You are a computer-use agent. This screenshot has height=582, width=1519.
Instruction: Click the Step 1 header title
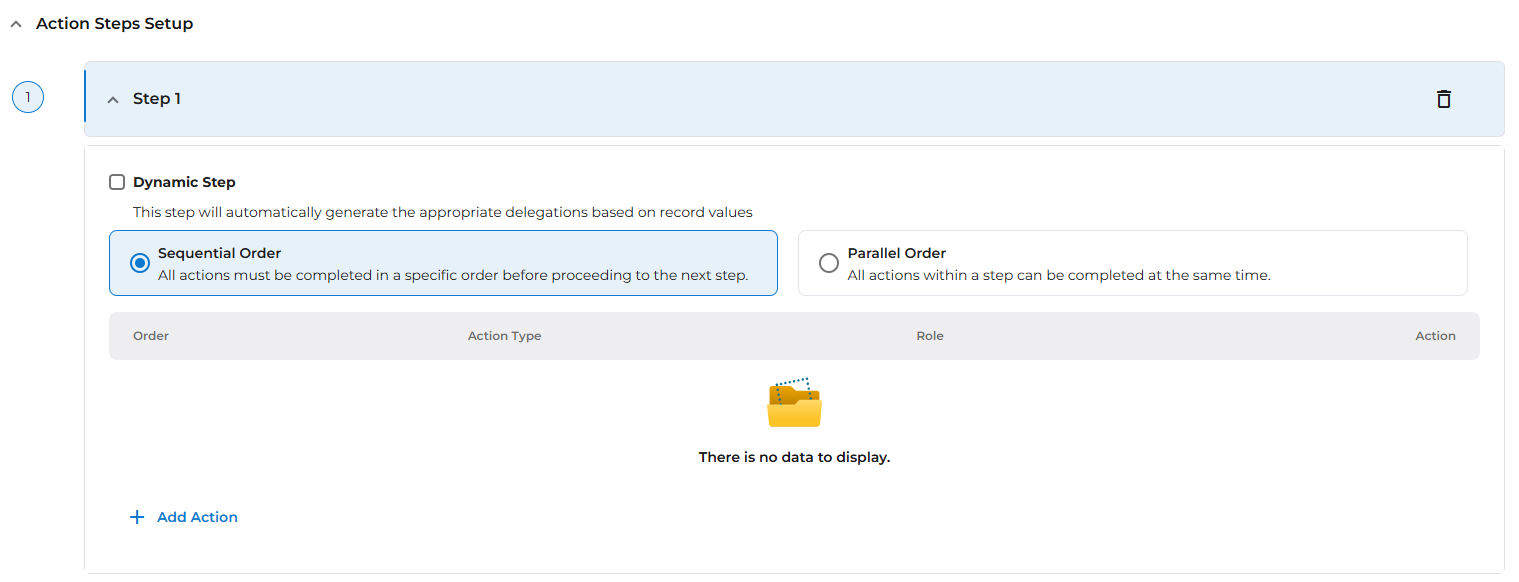tap(157, 99)
